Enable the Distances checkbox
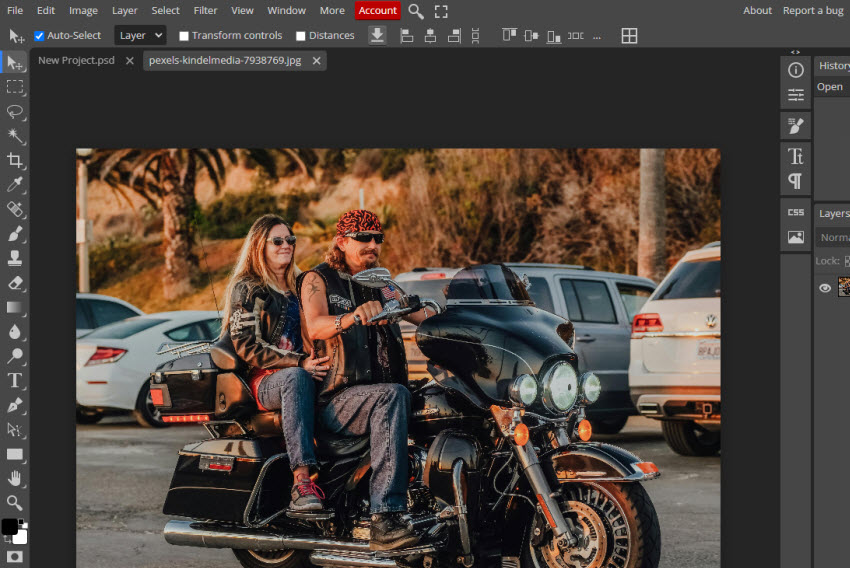This screenshot has width=850, height=568. 301,36
